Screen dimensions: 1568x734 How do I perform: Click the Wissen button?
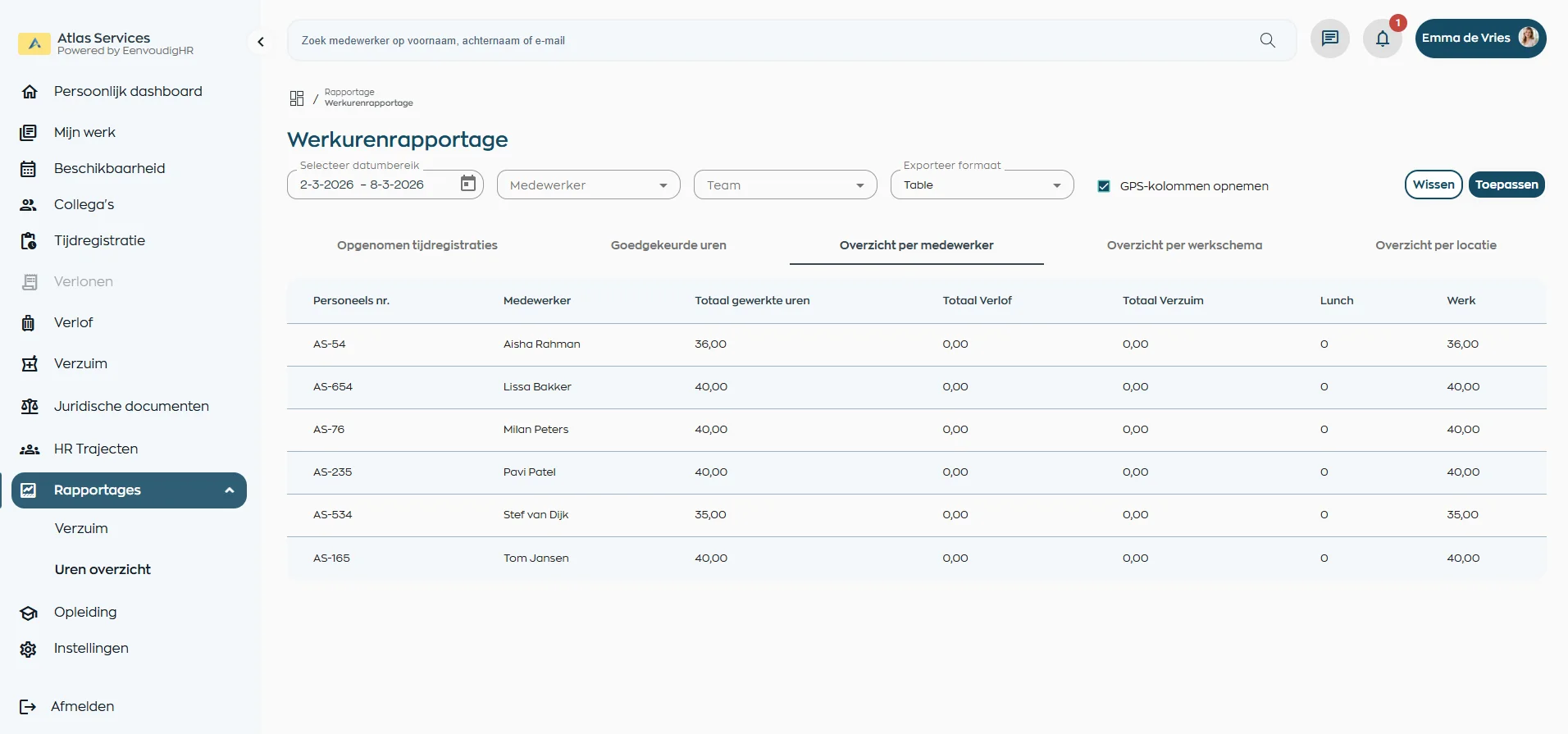click(1434, 185)
